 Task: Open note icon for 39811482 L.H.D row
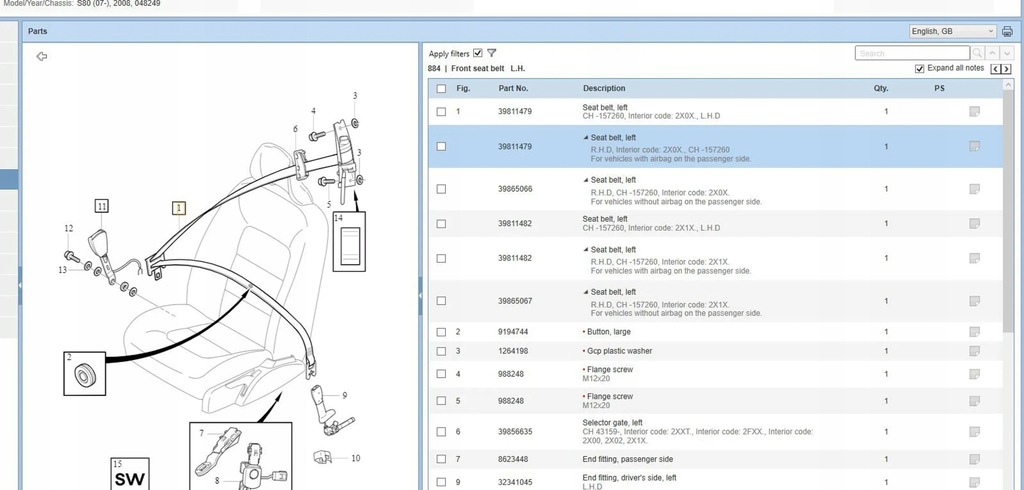(974, 223)
